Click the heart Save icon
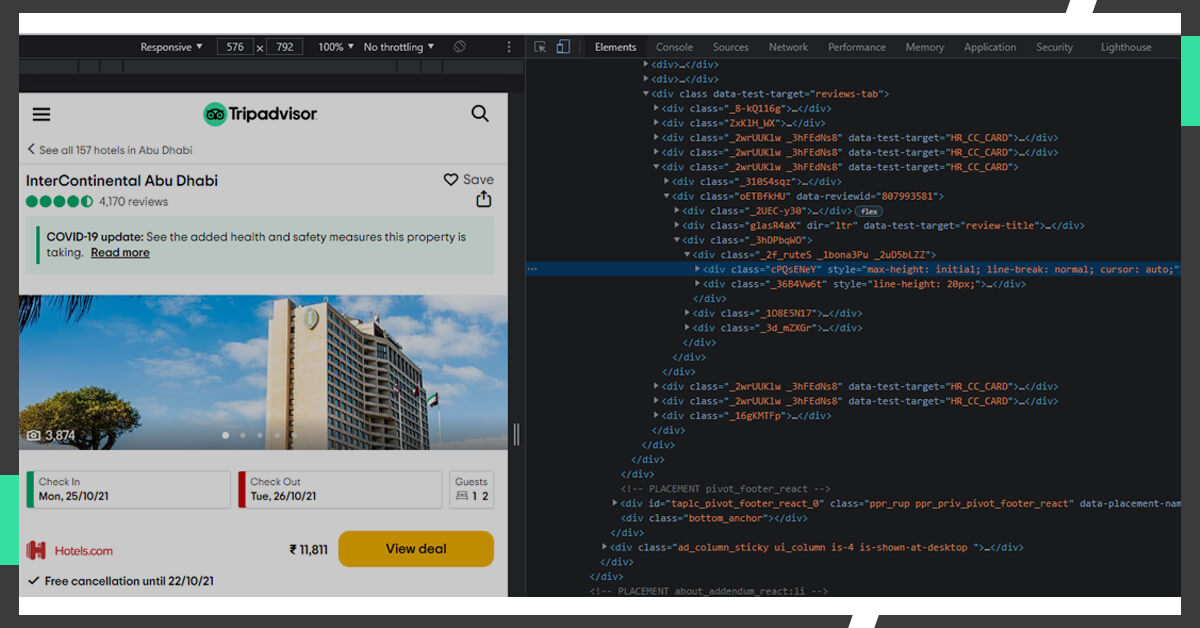 [x=451, y=180]
